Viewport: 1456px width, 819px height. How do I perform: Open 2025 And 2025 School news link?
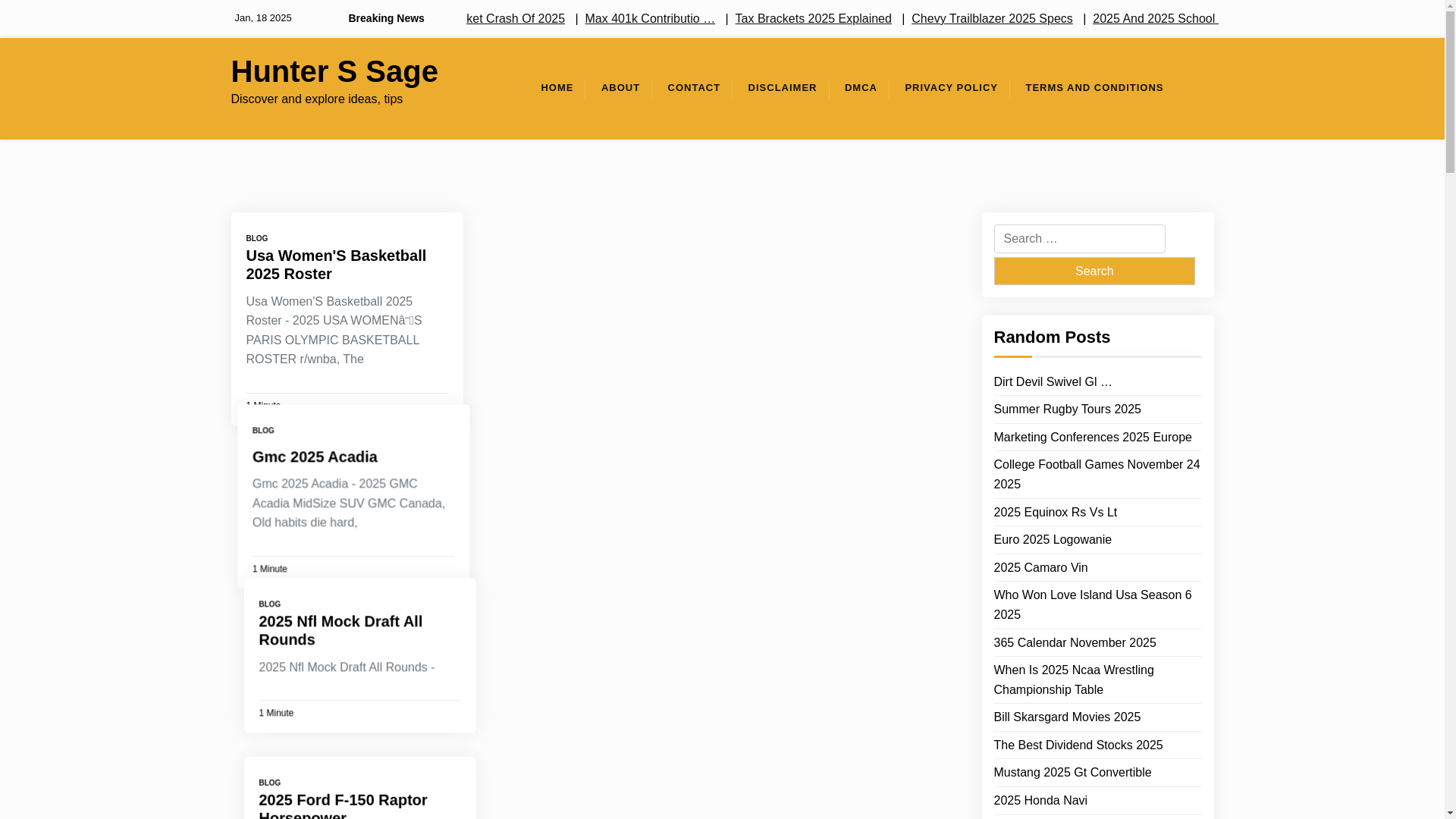pos(1155,18)
